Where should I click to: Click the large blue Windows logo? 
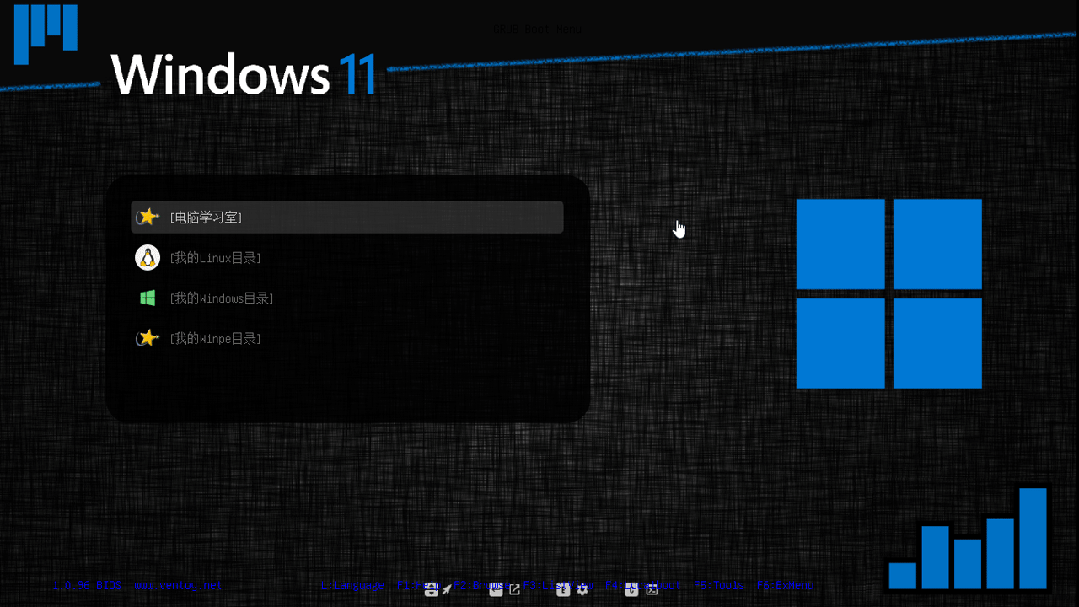889,294
